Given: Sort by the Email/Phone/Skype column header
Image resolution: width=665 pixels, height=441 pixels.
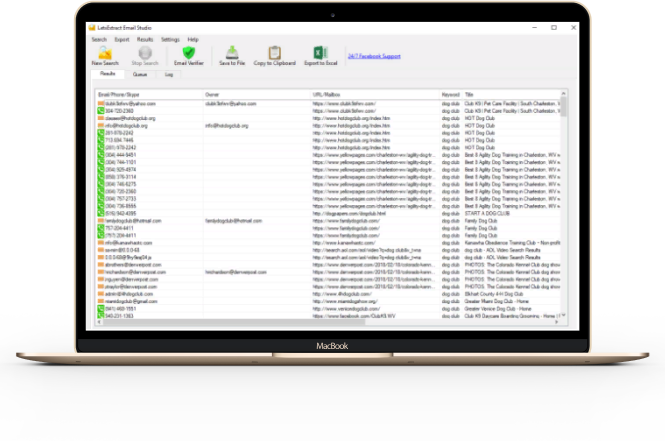Looking at the screenshot, I should pos(150,95).
